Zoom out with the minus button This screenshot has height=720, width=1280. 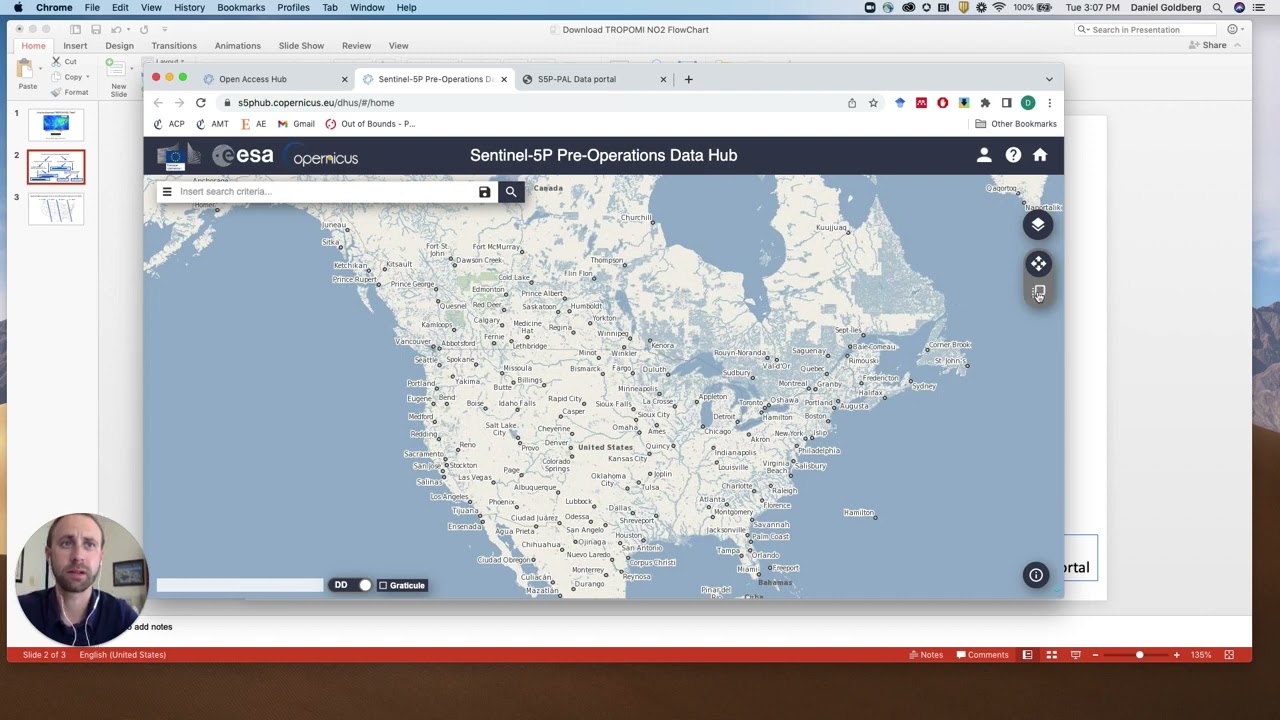[x=1095, y=655]
